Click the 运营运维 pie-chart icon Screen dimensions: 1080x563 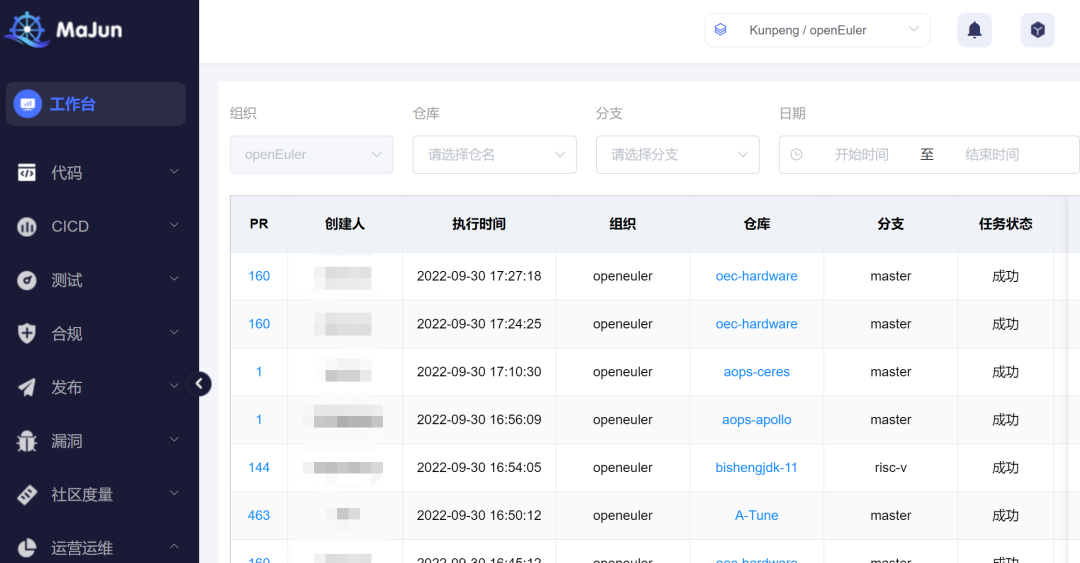pos(27,548)
